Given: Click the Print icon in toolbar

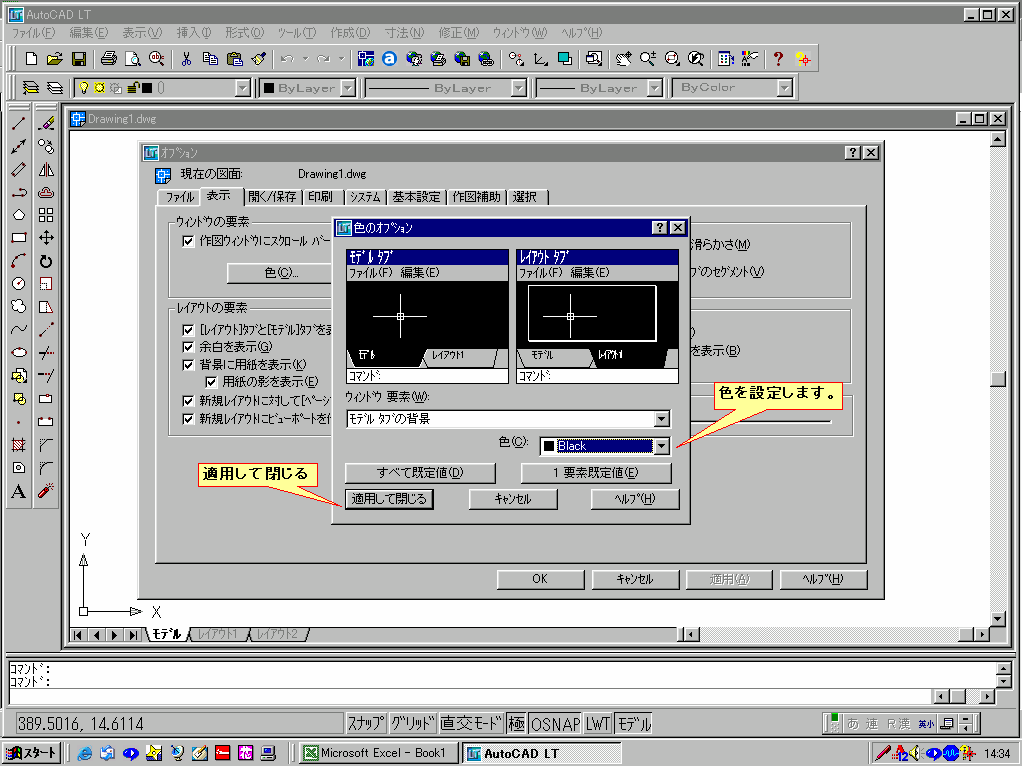Looking at the screenshot, I should click(109, 59).
